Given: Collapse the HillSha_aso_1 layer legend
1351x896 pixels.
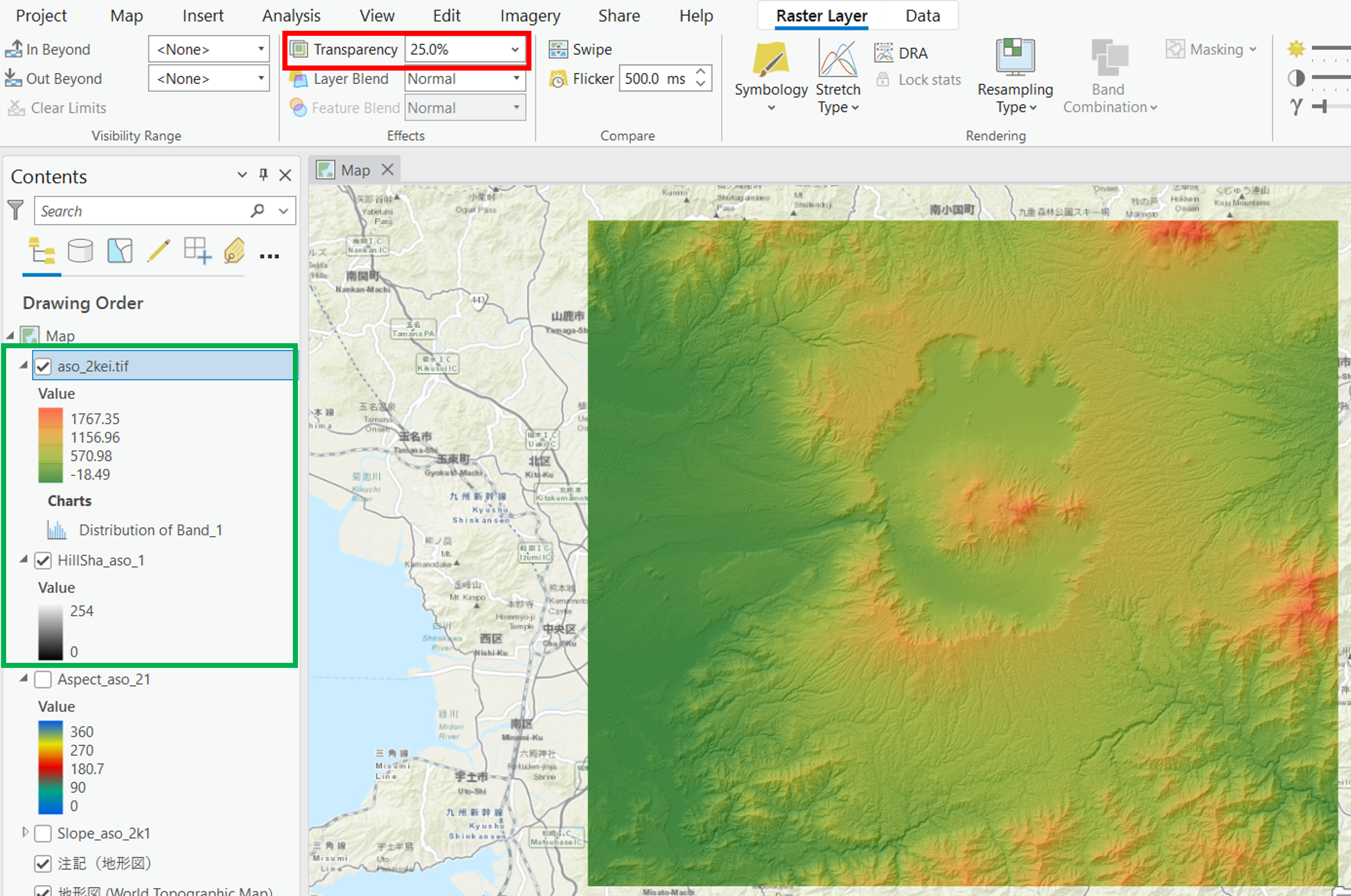Looking at the screenshot, I should point(24,559).
